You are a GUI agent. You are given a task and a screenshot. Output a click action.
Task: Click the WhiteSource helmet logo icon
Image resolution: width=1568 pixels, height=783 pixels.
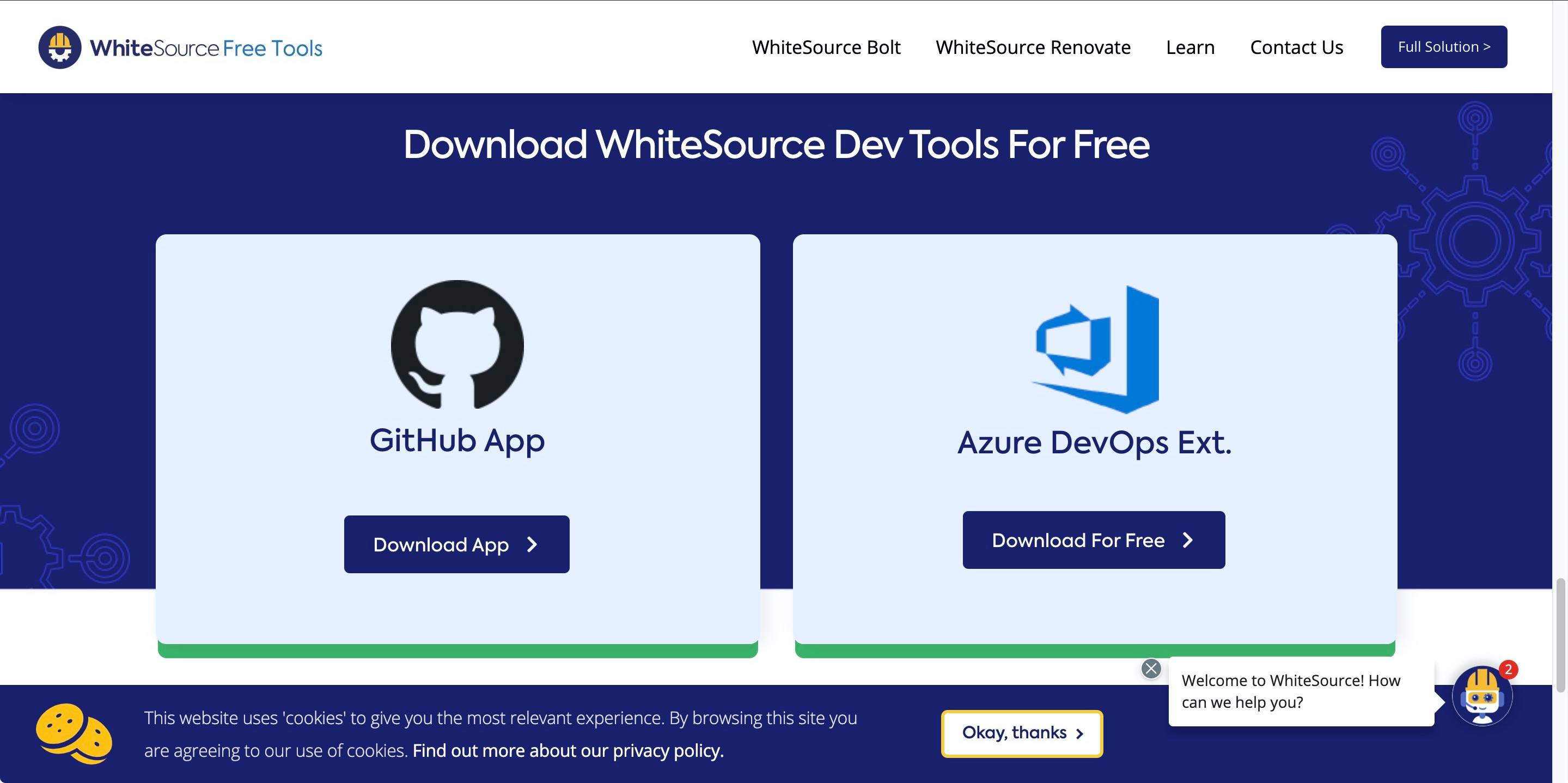tap(60, 47)
